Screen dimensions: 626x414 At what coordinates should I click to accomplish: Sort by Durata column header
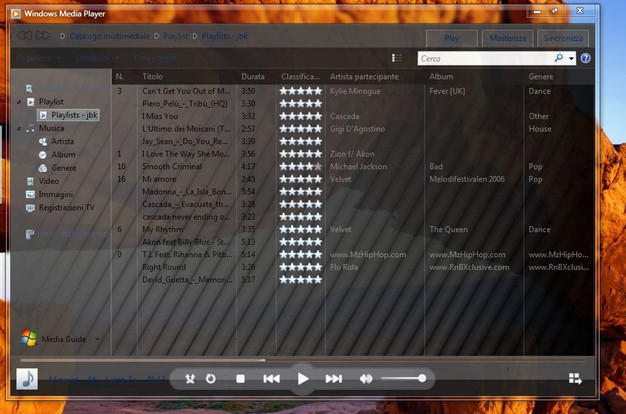(x=253, y=76)
